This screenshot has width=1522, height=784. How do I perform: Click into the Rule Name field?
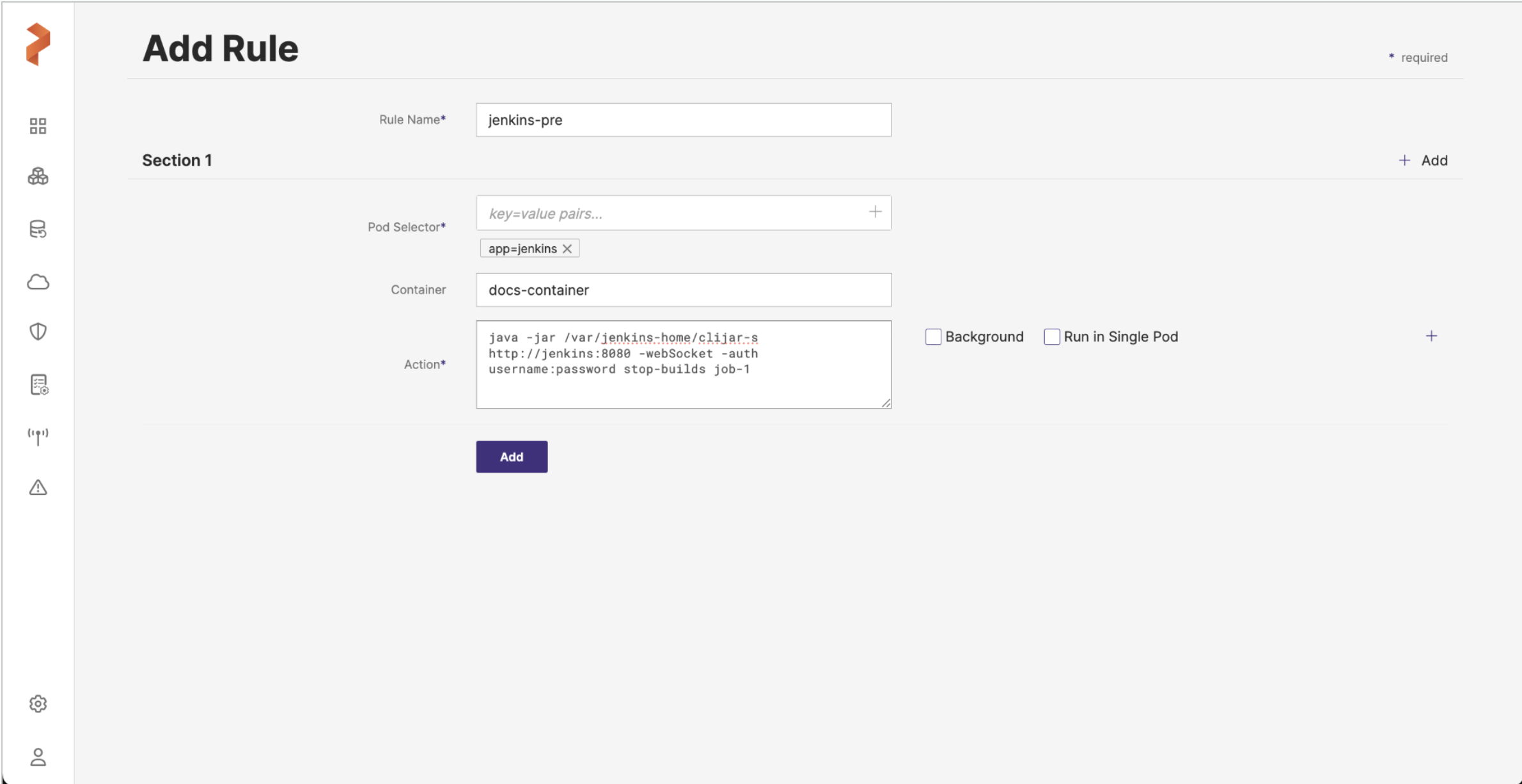click(683, 120)
